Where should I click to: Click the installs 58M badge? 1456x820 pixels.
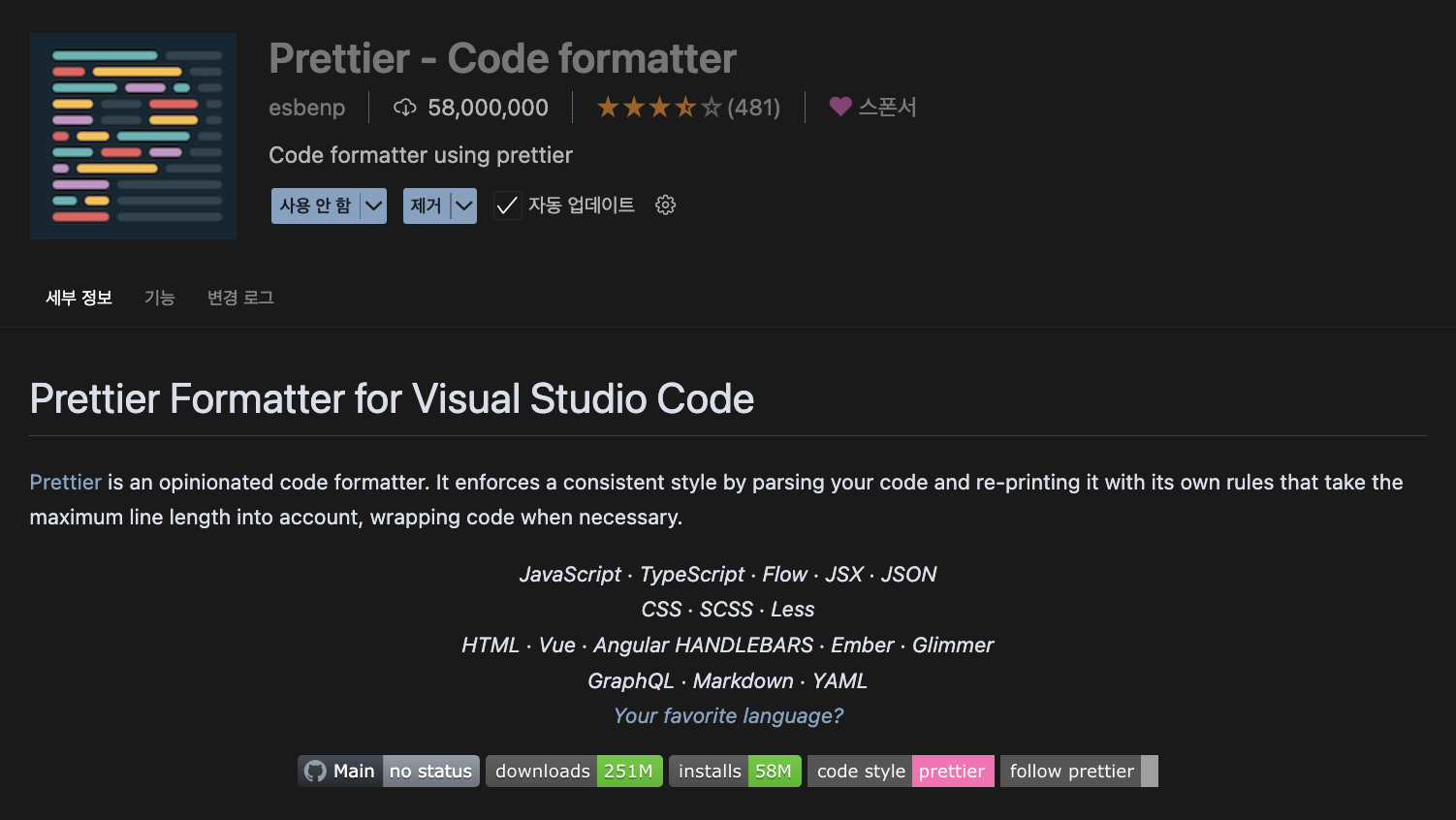point(735,772)
